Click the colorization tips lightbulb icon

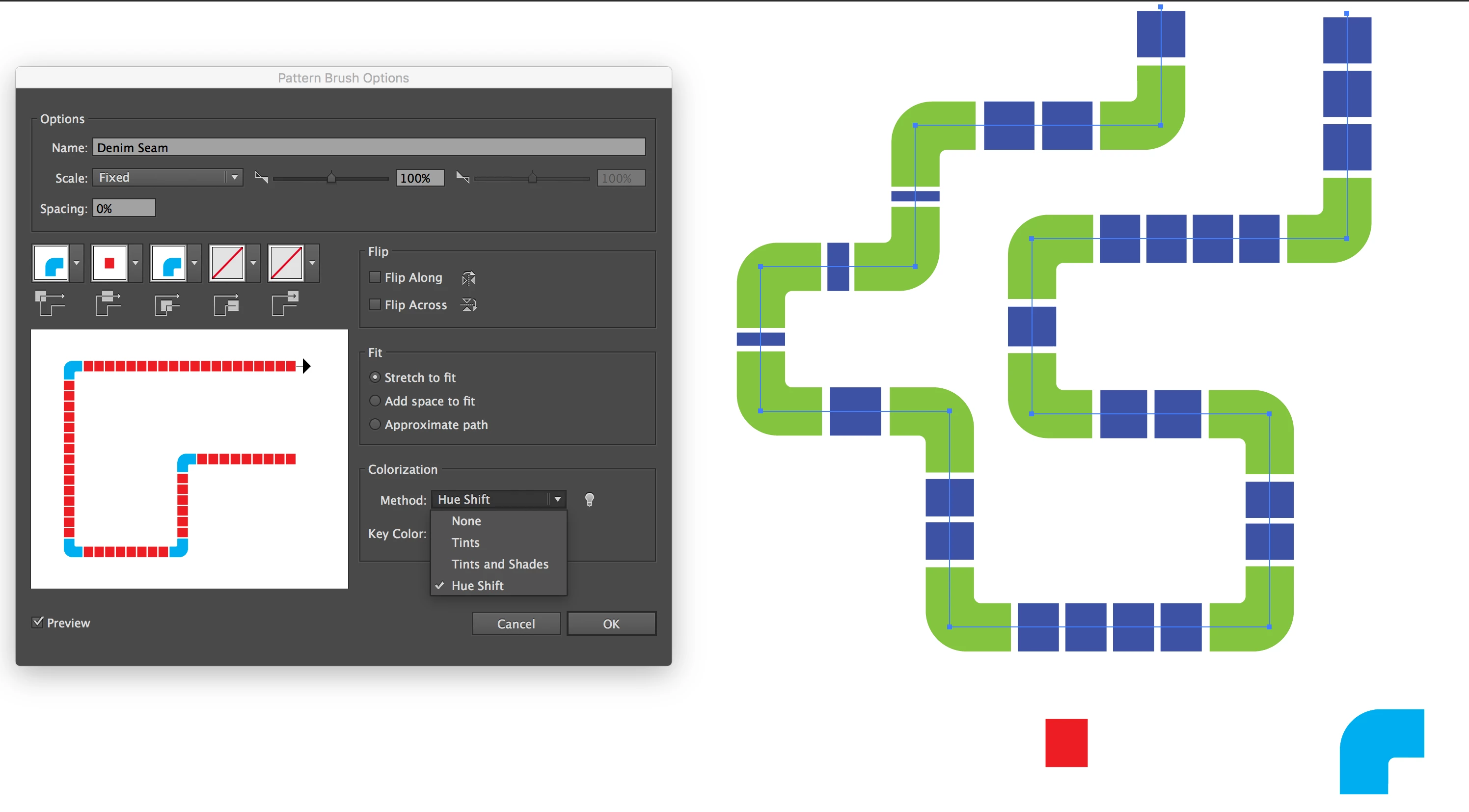click(590, 499)
